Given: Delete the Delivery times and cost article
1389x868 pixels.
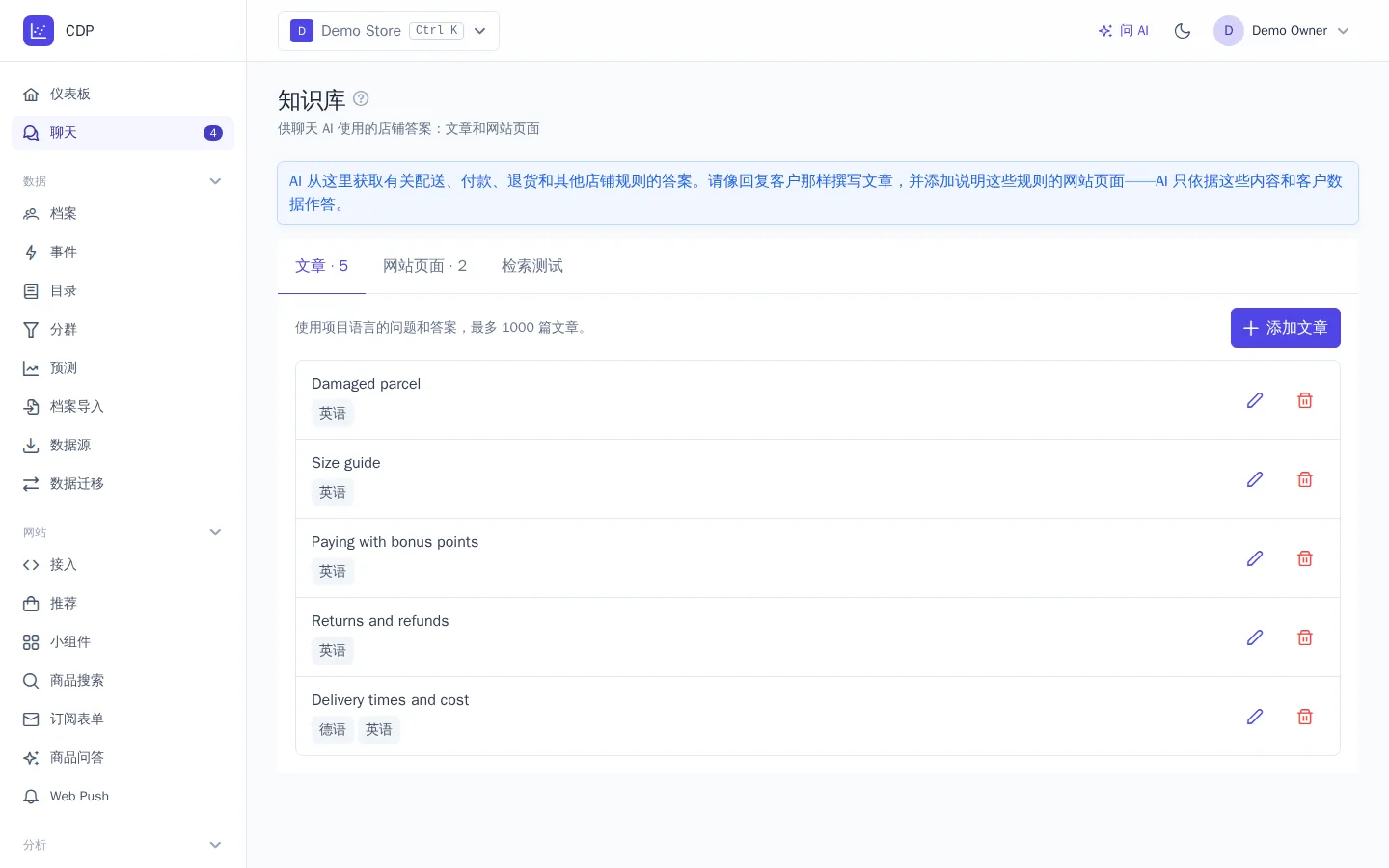Looking at the screenshot, I should [1305, 717].
